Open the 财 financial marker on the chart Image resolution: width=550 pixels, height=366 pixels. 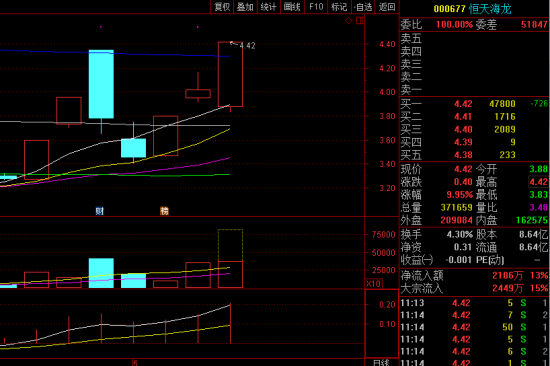100,211
